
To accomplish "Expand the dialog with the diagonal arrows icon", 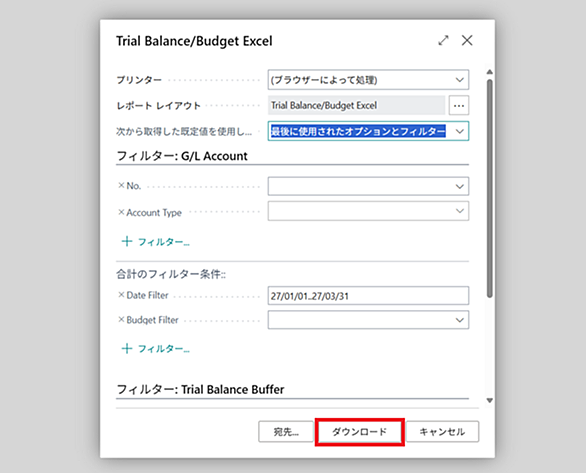I will [443, 40].
